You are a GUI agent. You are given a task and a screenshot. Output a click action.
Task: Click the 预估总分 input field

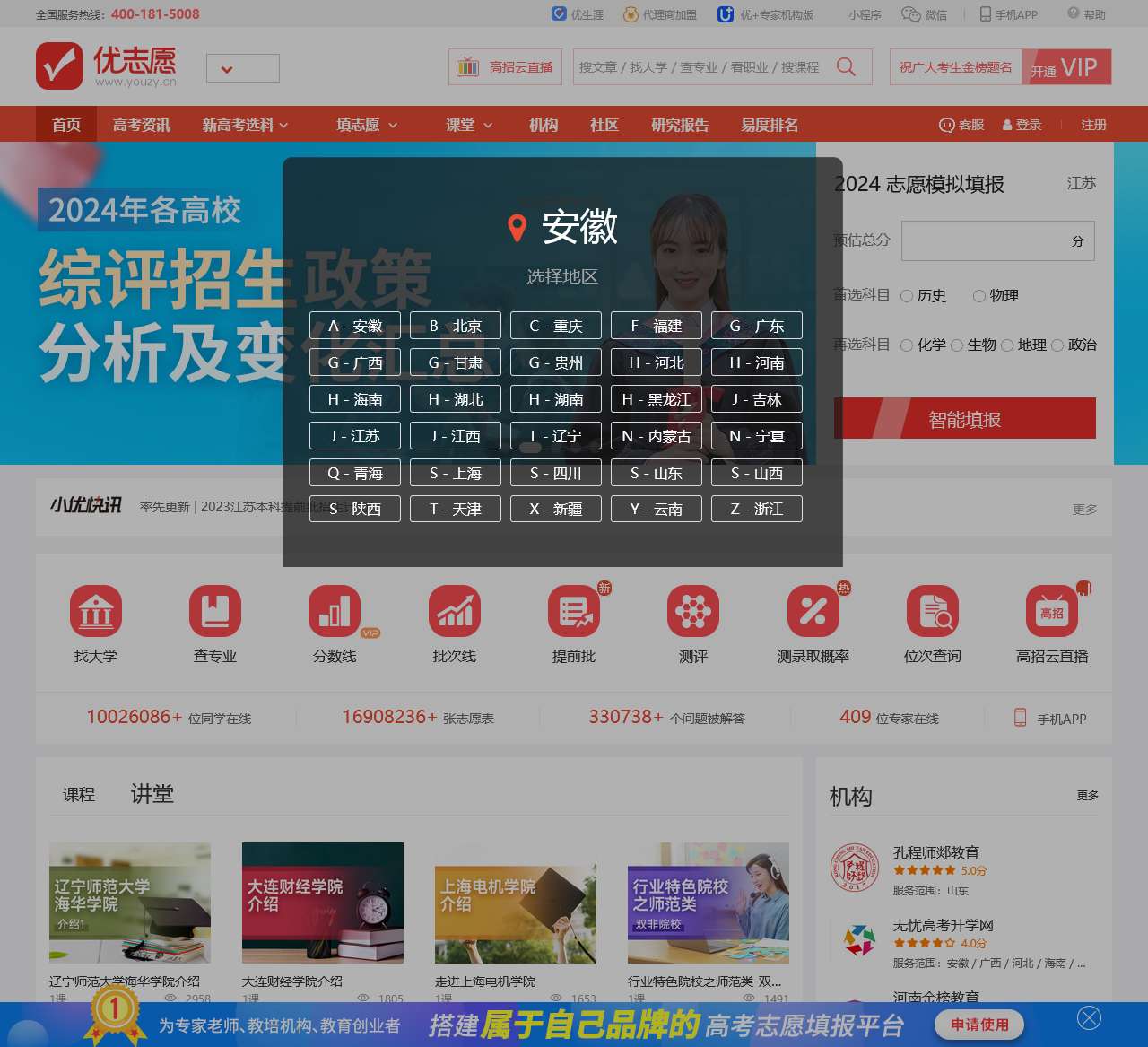click(x=998, y=240)
